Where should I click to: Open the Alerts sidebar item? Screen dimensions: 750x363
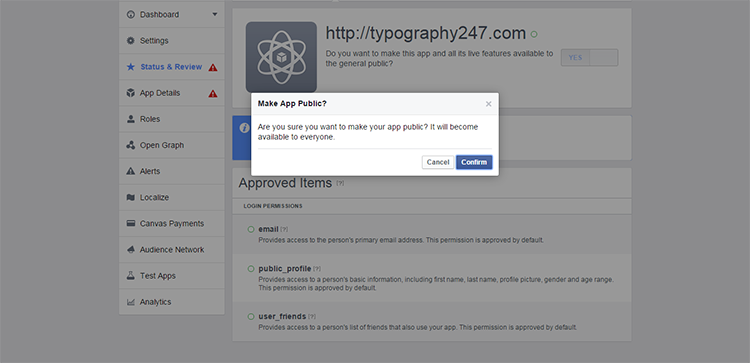click(172, 171)
